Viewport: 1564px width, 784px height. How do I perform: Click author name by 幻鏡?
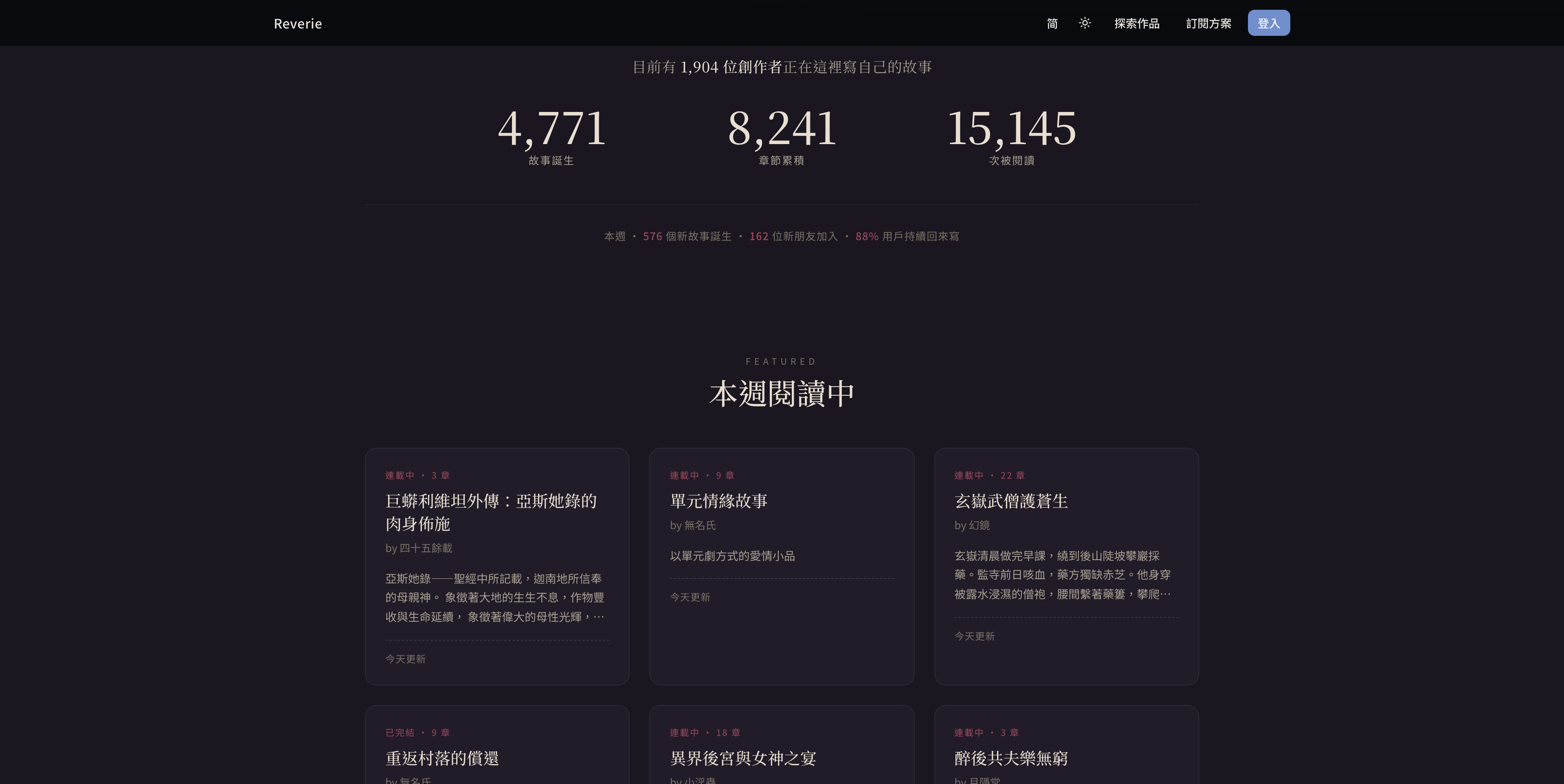(972, 526)
